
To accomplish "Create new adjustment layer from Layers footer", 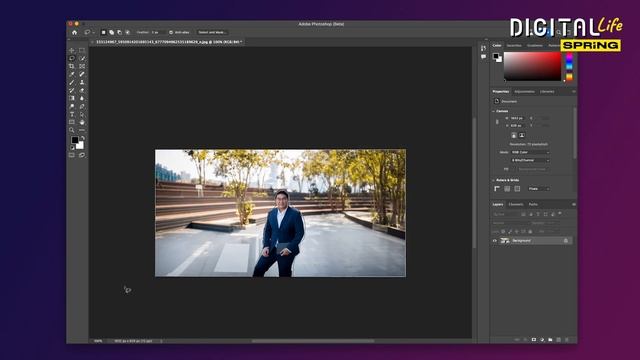I will (x=542, y=340).
